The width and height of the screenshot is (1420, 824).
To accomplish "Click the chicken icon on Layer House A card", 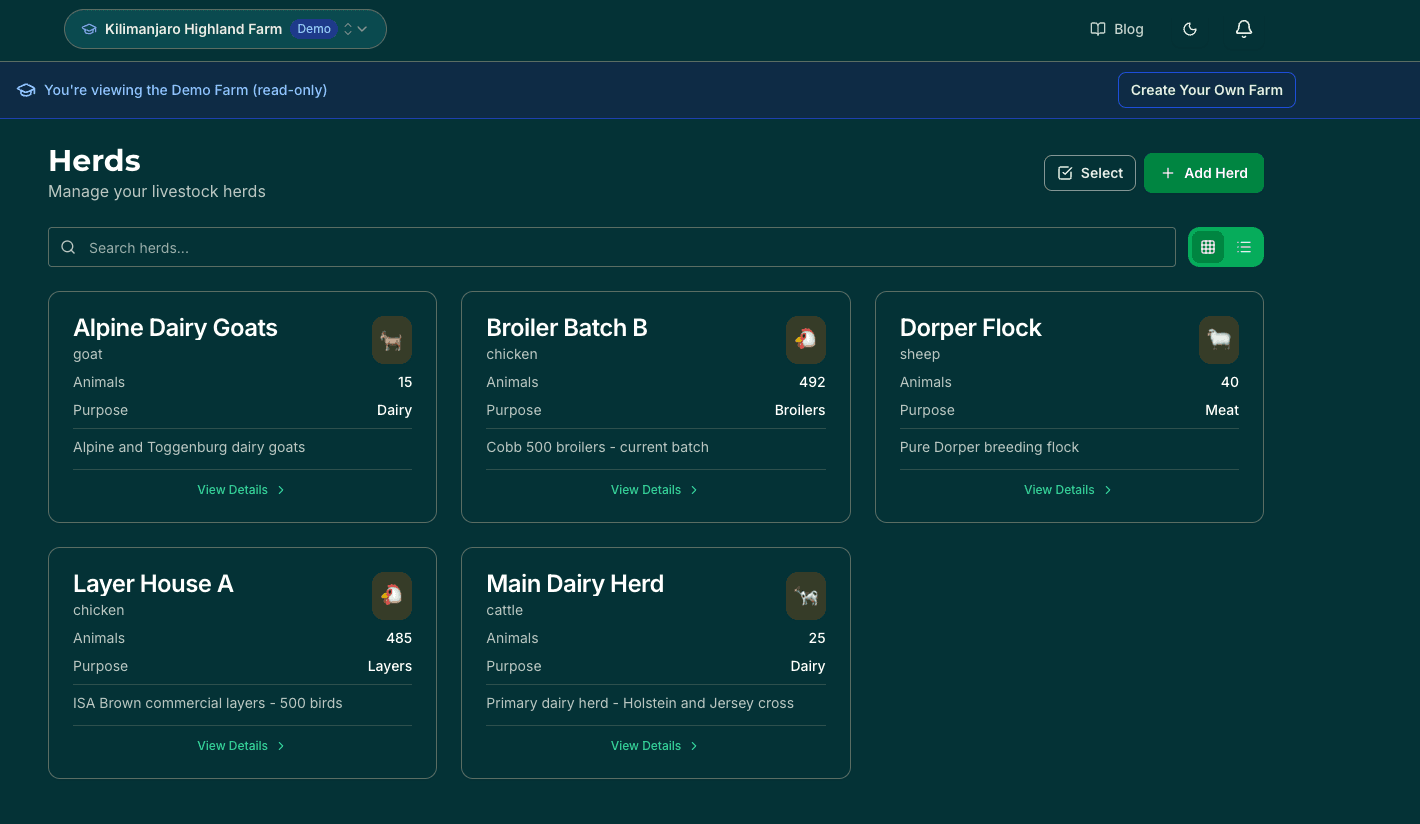I will tap(392, 596).
